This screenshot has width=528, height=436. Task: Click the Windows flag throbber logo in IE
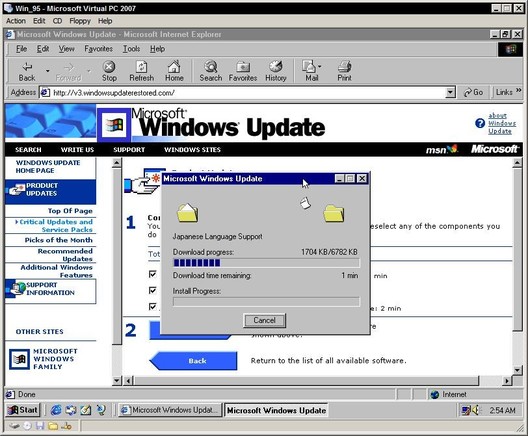coord(511,49)
